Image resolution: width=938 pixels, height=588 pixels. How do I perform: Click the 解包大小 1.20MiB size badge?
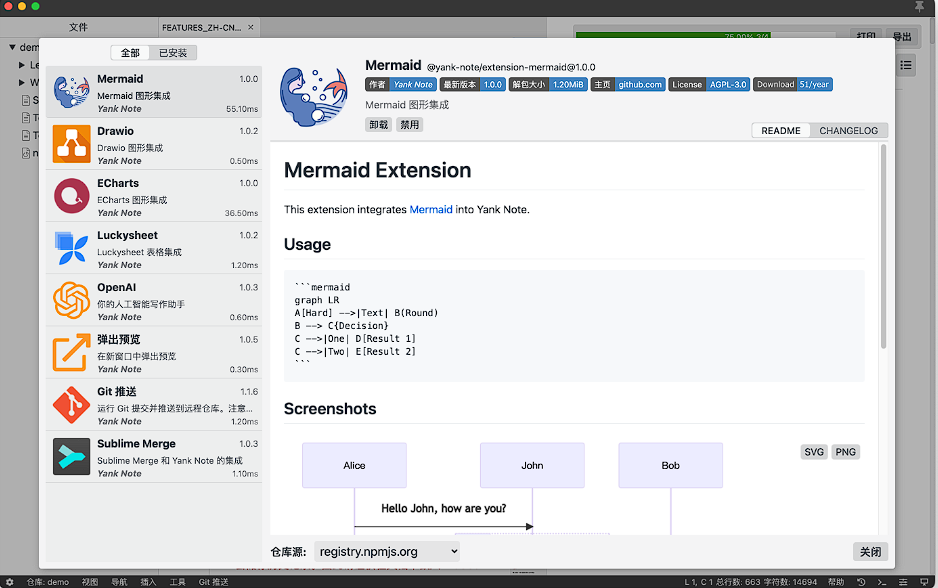(548, 84)
